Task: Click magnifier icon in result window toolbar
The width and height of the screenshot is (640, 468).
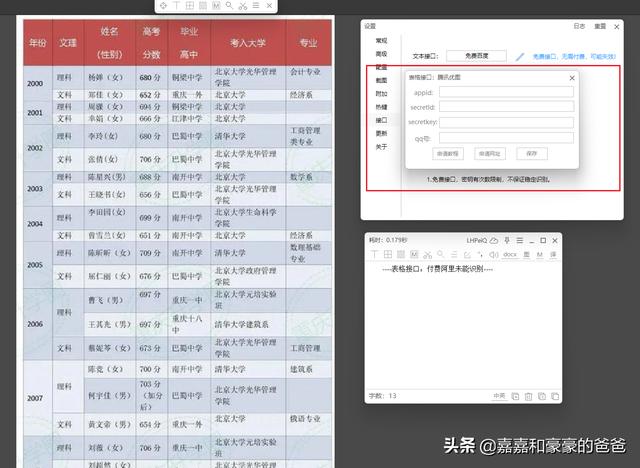Action: tap(440, 254)
